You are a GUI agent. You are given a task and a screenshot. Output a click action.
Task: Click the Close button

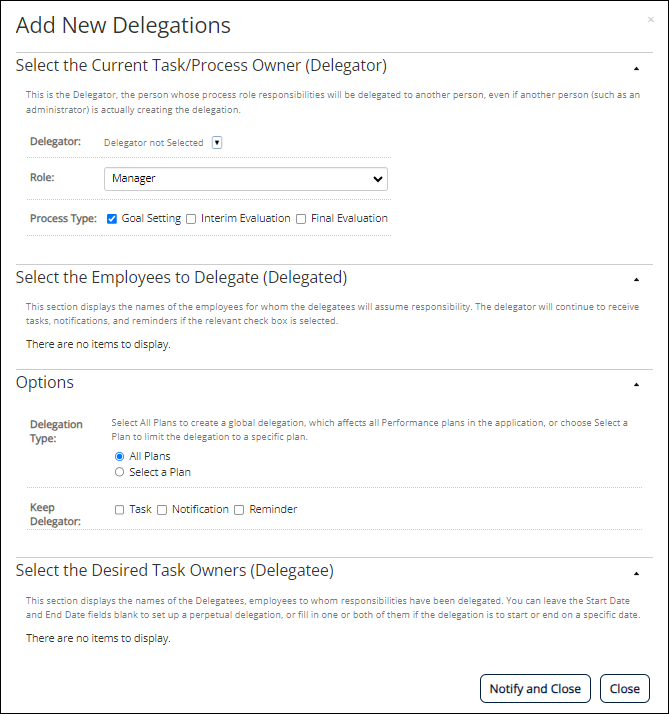[x=625, y=688]
